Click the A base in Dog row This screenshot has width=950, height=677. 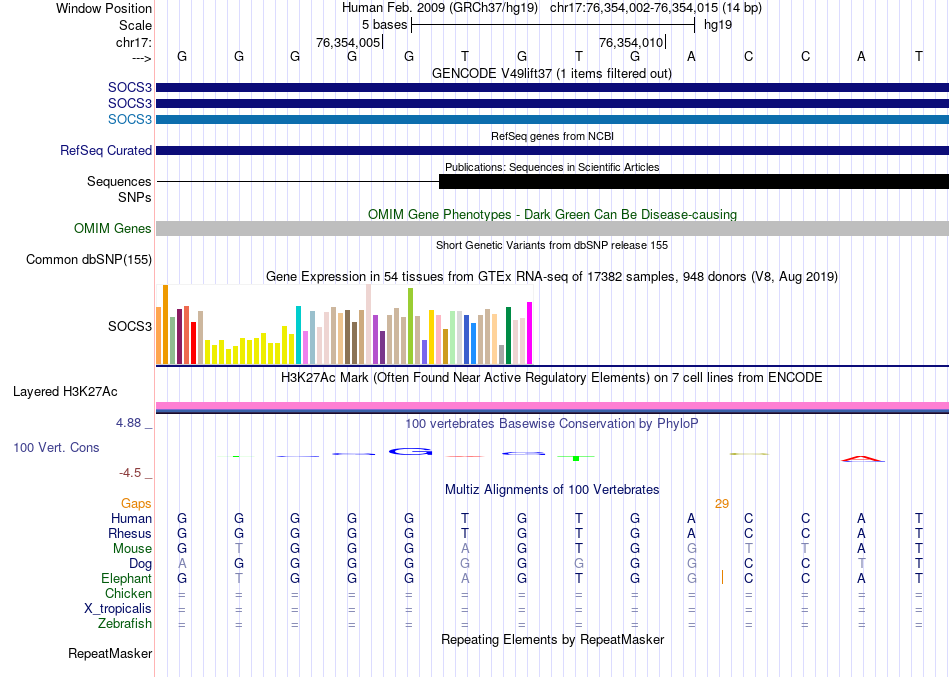pos(182,564)
